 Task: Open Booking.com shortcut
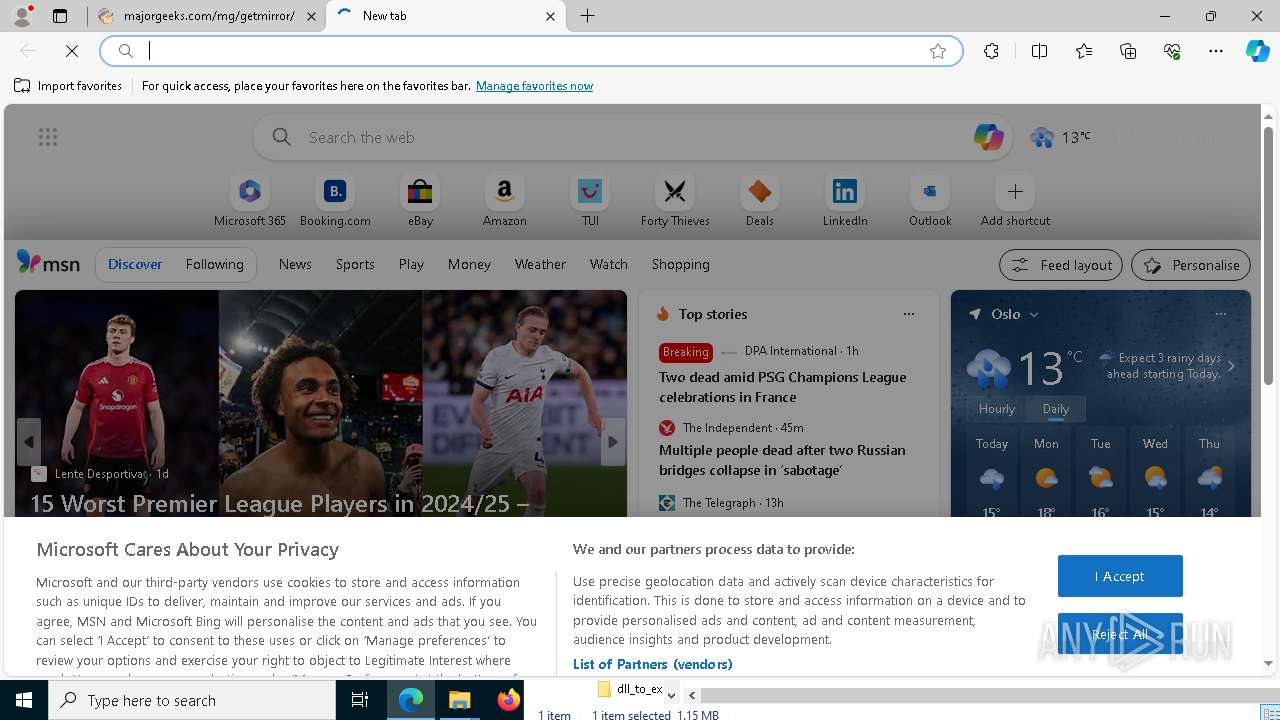point(335,201)
